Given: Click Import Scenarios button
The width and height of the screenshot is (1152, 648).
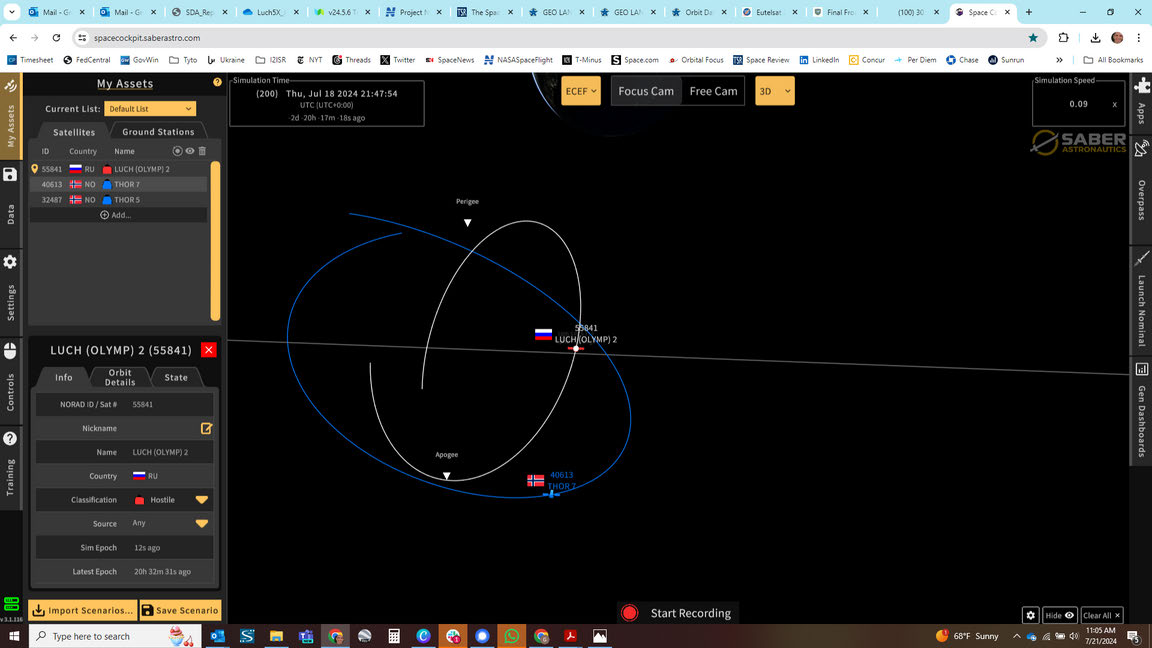Looking at the screenshot, I should (x=83, y=610).
